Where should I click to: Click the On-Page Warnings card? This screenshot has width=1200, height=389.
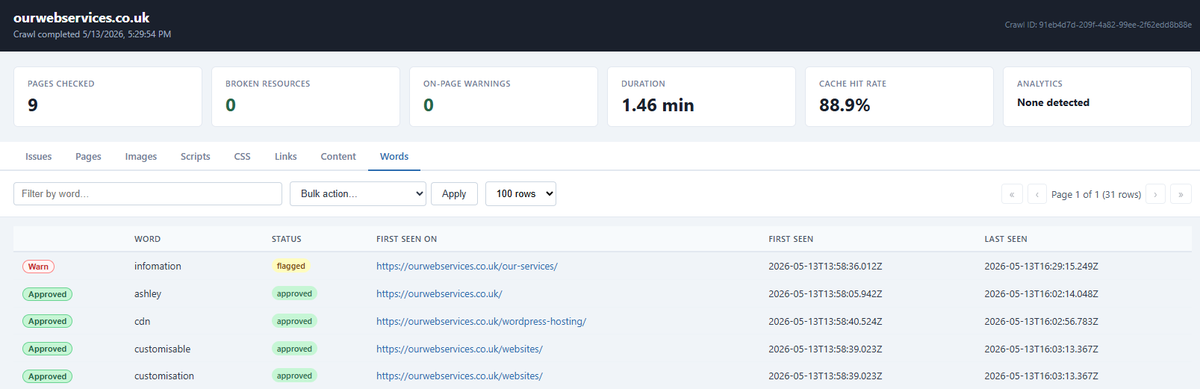(504, 97)
